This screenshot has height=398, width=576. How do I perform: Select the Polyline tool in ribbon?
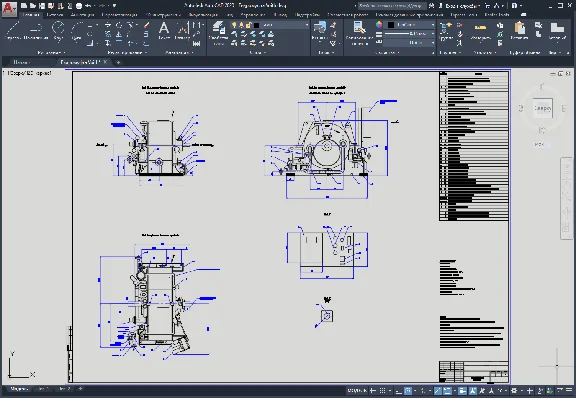pos(36,30)
